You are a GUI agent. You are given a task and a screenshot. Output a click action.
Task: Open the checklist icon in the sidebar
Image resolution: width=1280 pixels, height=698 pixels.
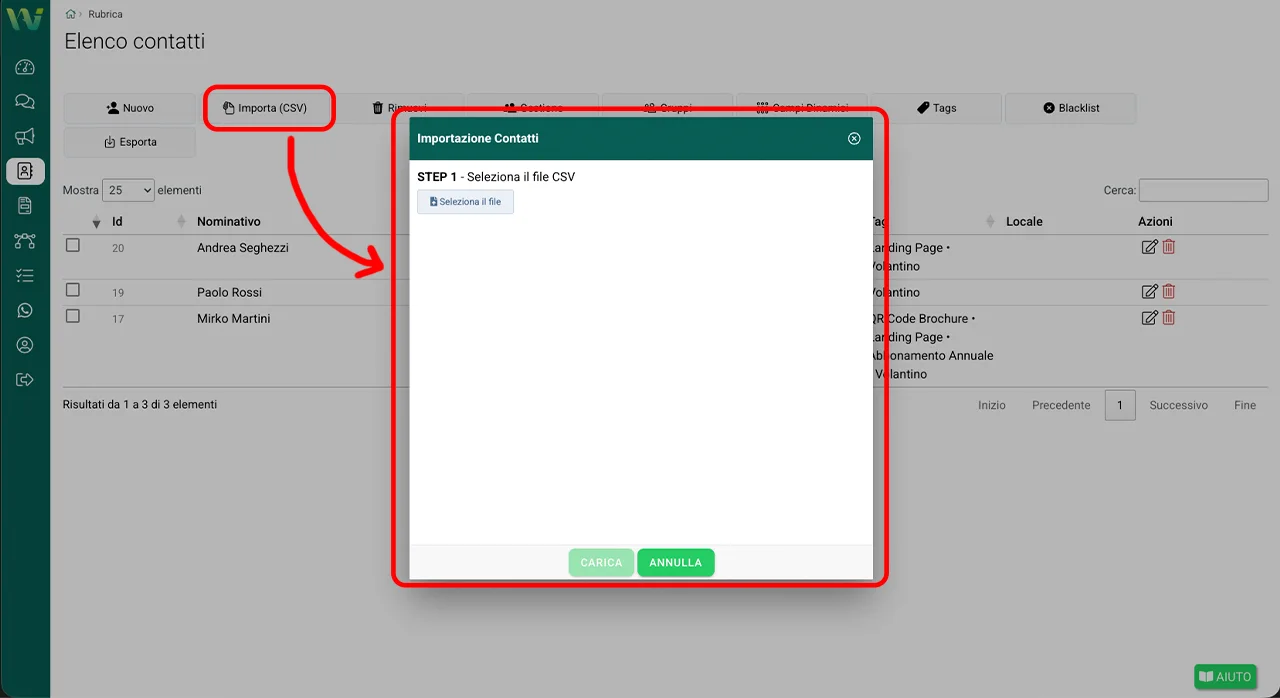(x=25, y=276)
